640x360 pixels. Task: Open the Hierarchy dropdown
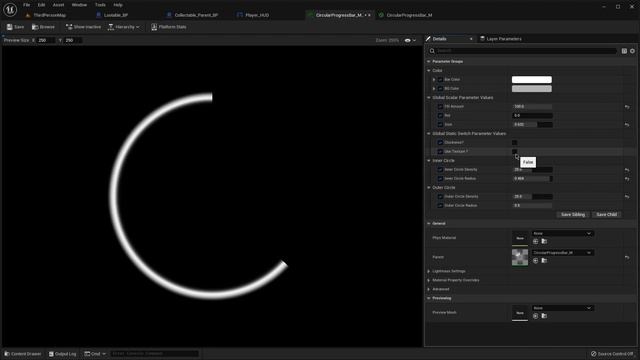(124, 27)
